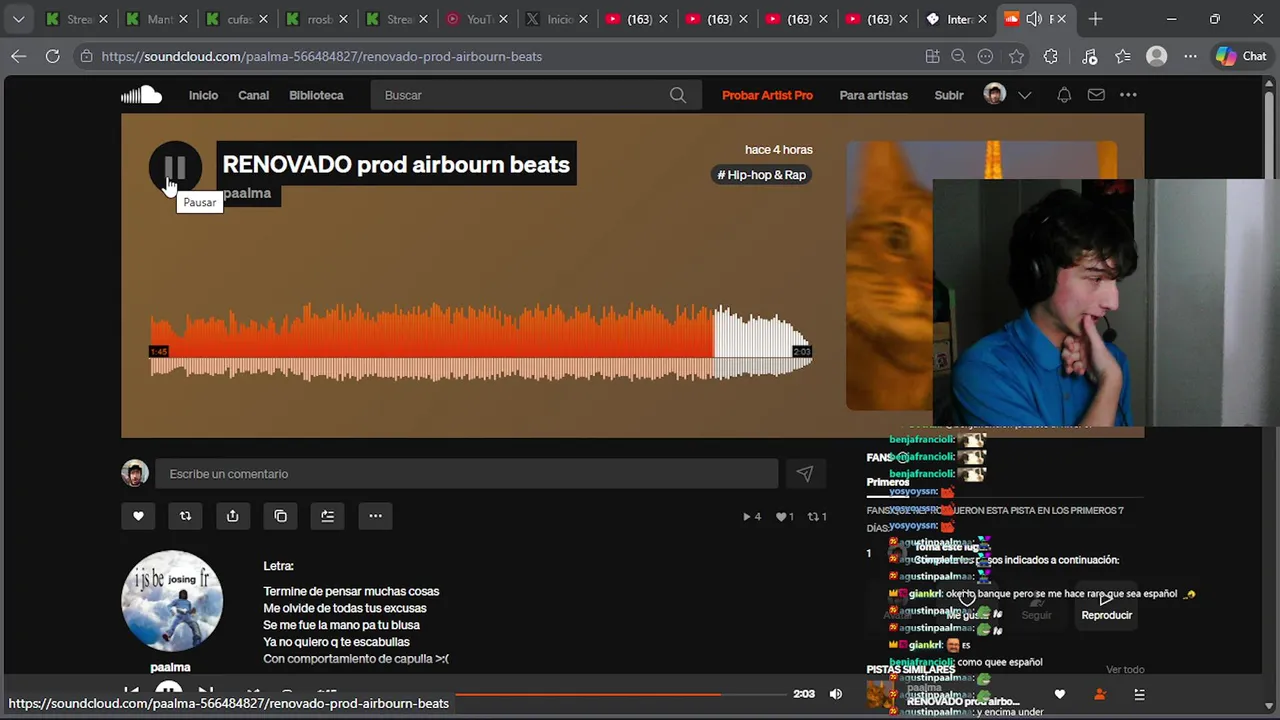View site information lock icon
Viewport: 1280px width, 720px height.
pyautogui.click(x=87, y=56)
